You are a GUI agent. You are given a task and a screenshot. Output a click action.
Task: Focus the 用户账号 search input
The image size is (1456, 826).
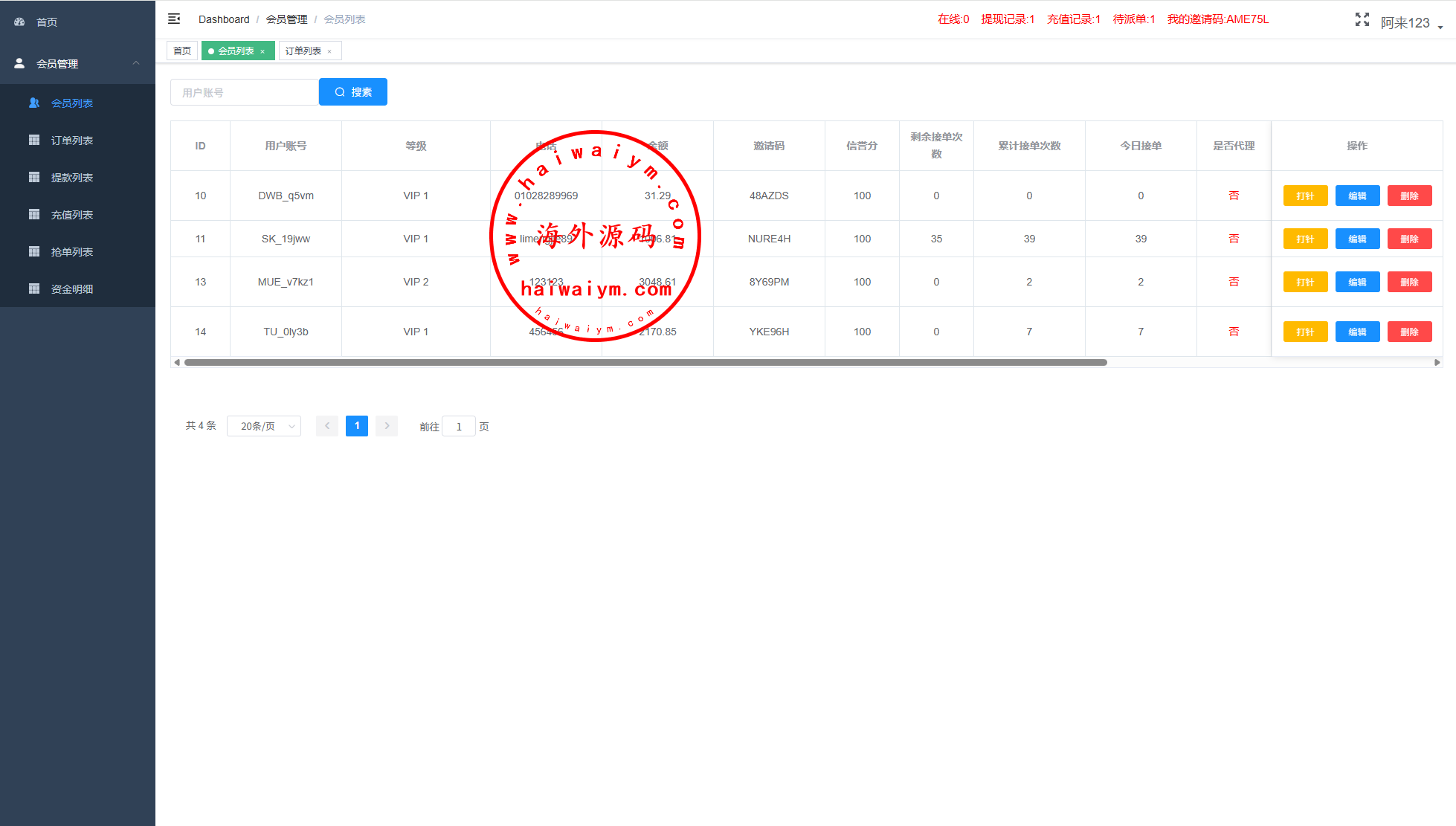point(245,92)
